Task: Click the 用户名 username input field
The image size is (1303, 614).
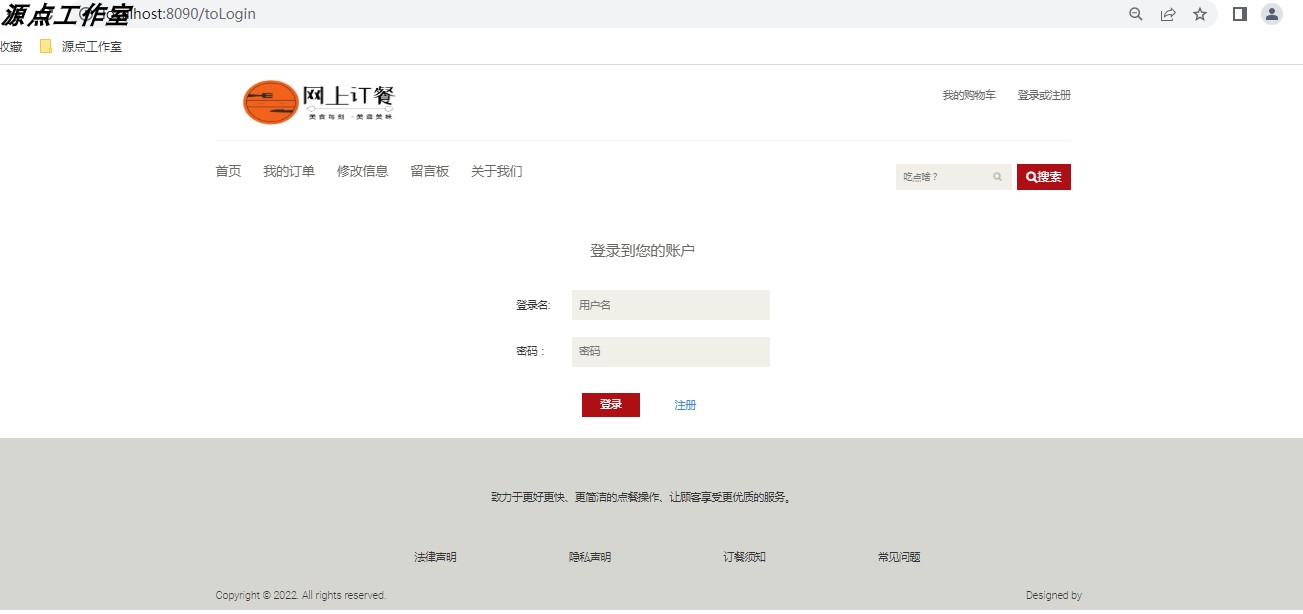Action: (x=670, y=304)
